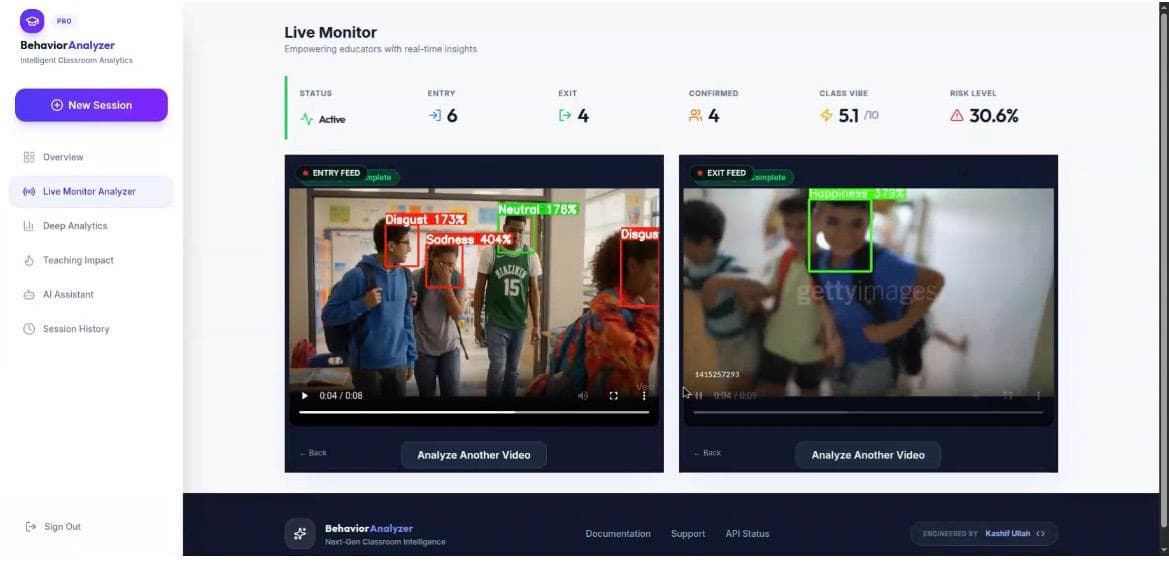The image size is (1169, 564).
Task: Click the PRO badge beside the logo
Action: [65, 22]
